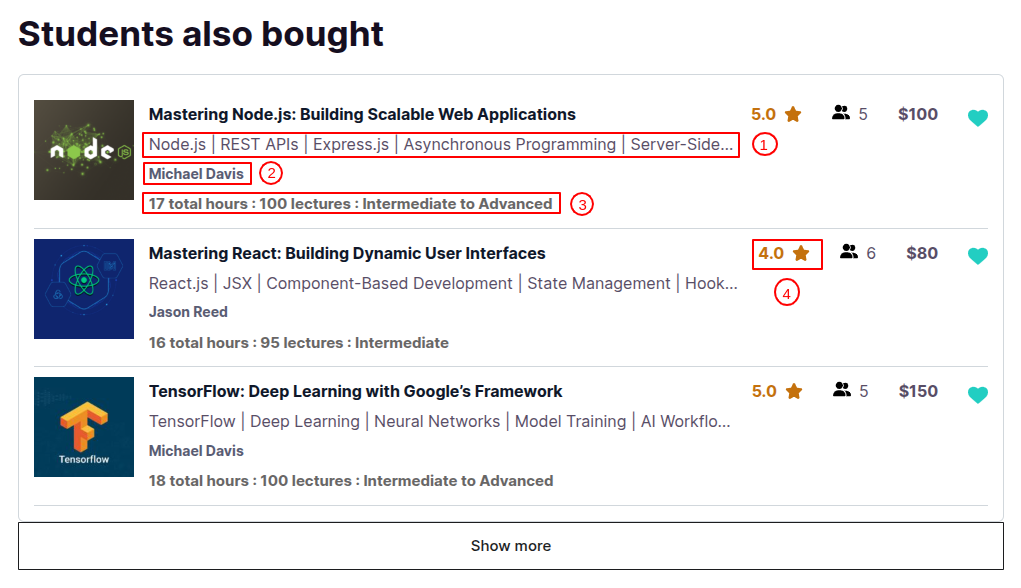Viewport: 1021px width, 588px height.
Task: Click the students icon on TensorFlow course
Action: click(x=841, y=390)
